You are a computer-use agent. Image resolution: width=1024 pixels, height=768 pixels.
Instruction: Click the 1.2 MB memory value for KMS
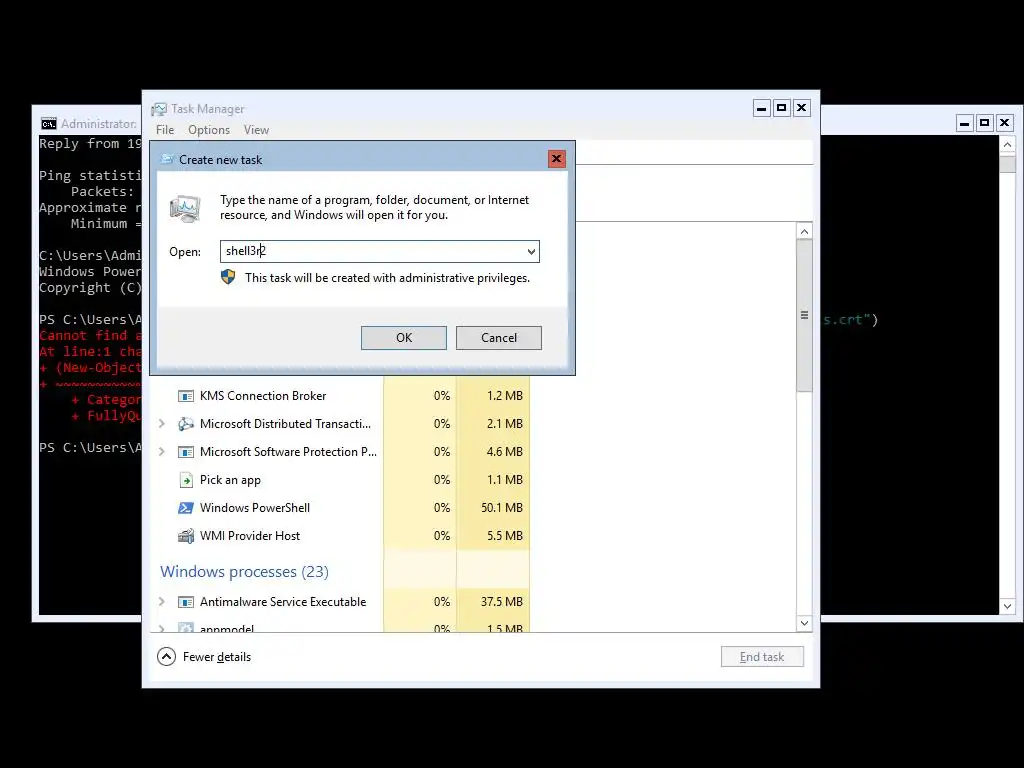click(504, 396)
